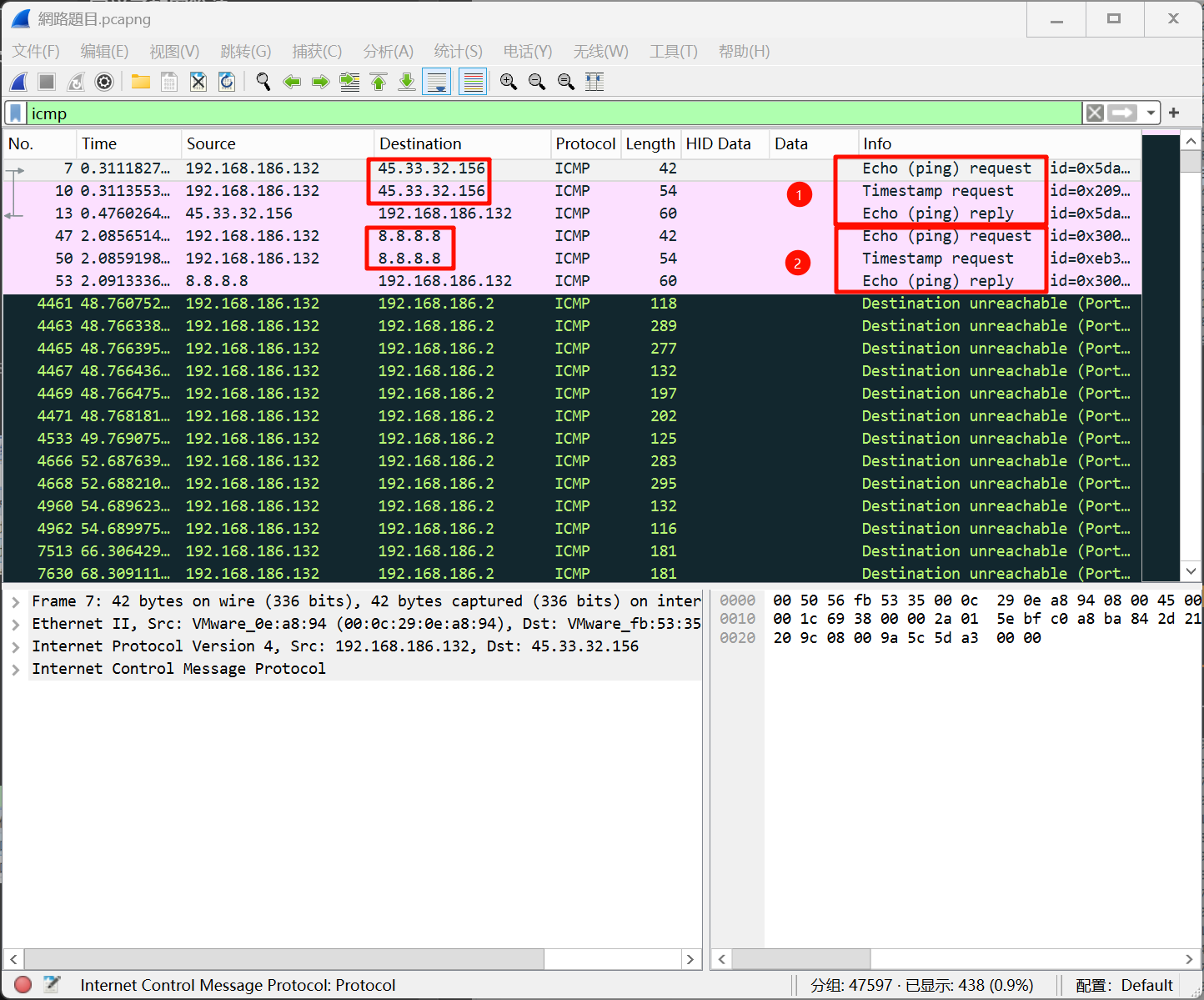The height and width of the screenshot is (1000, 1204).
Task: Reload the current capture file
Action: [x=227, y=82]
